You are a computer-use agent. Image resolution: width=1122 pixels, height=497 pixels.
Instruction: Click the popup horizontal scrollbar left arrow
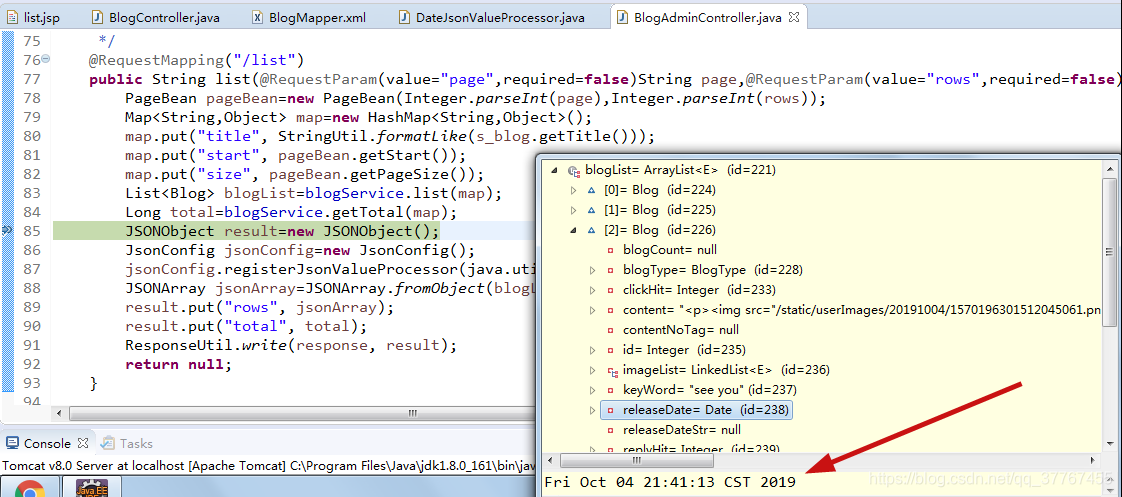(x=551, y=461)
